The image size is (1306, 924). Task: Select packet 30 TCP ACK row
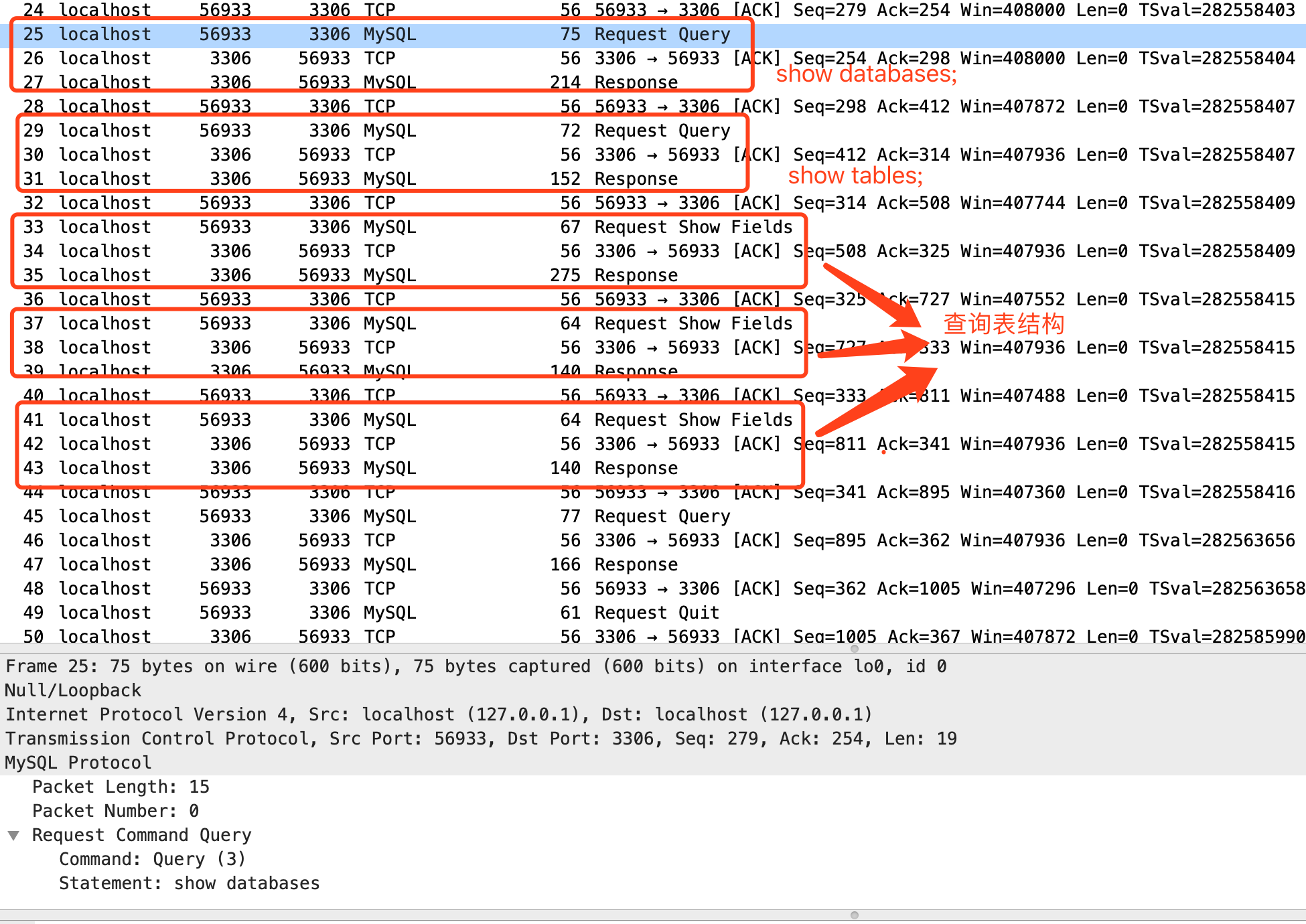click(x=653, y=155)
